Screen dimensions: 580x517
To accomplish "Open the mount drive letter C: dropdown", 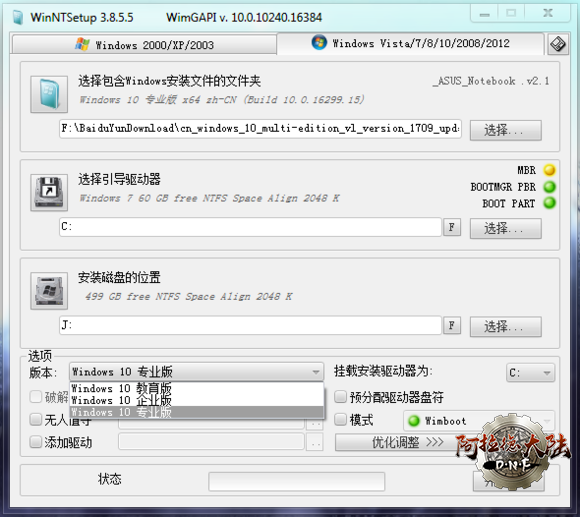I will pos(530,372).
